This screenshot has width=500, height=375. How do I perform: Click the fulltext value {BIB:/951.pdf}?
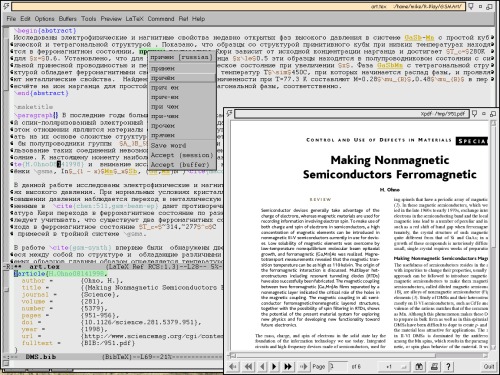click(x=108, y=343)
